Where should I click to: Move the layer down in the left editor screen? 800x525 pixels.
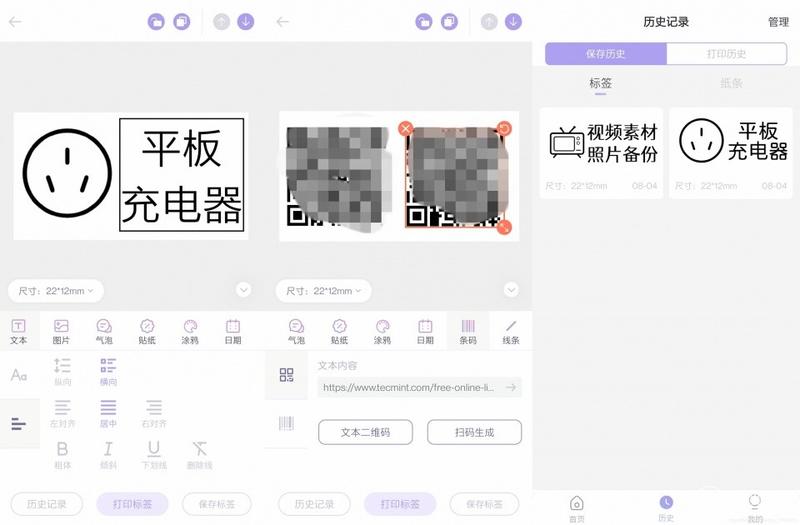[246, 21]
